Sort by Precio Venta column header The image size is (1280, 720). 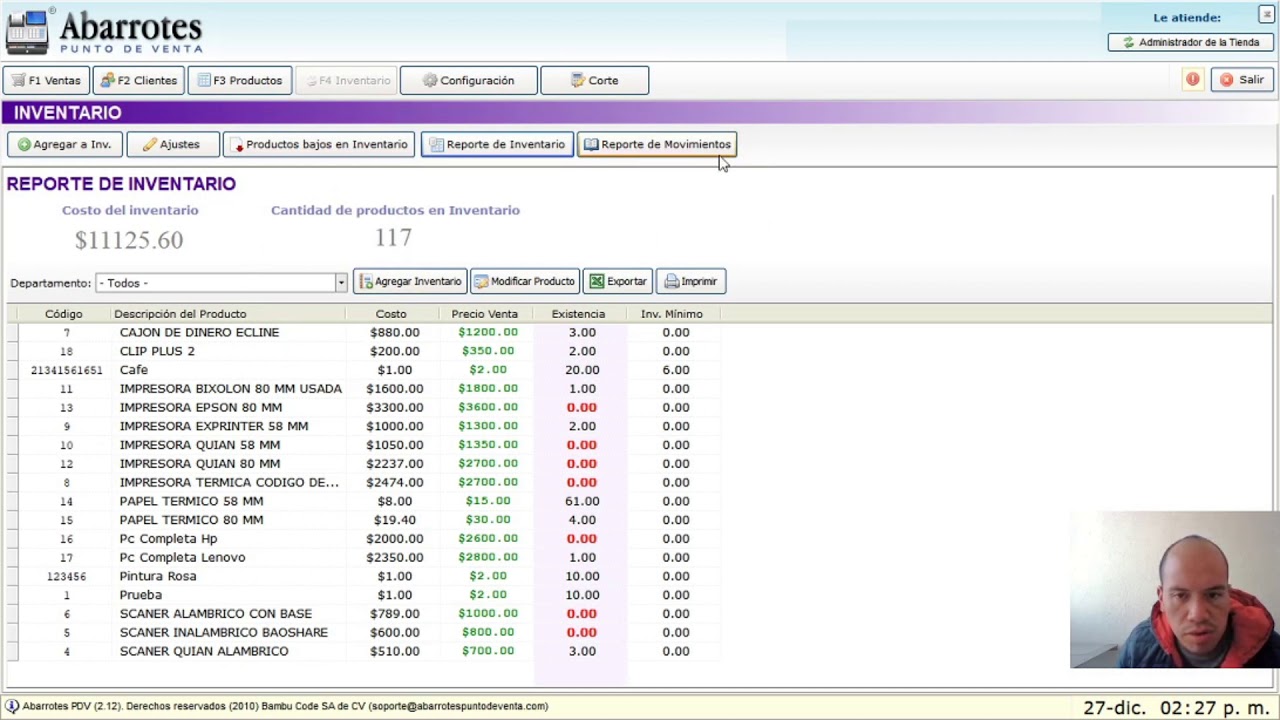point(484,314)
